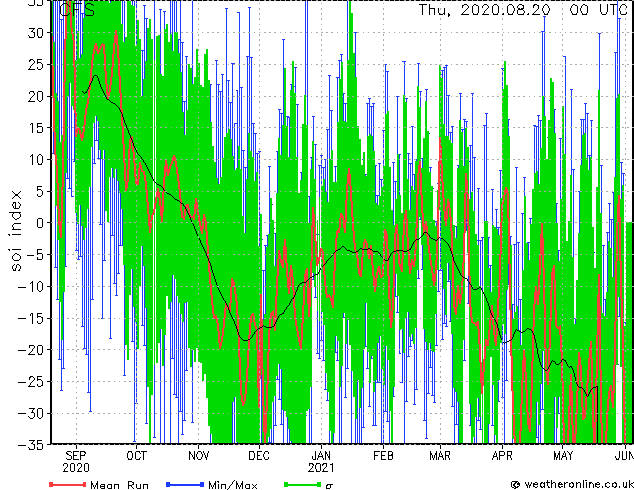The image size is (634, 490).
Task: Click the blue Min/Max legend line
Action: point(185,484)
